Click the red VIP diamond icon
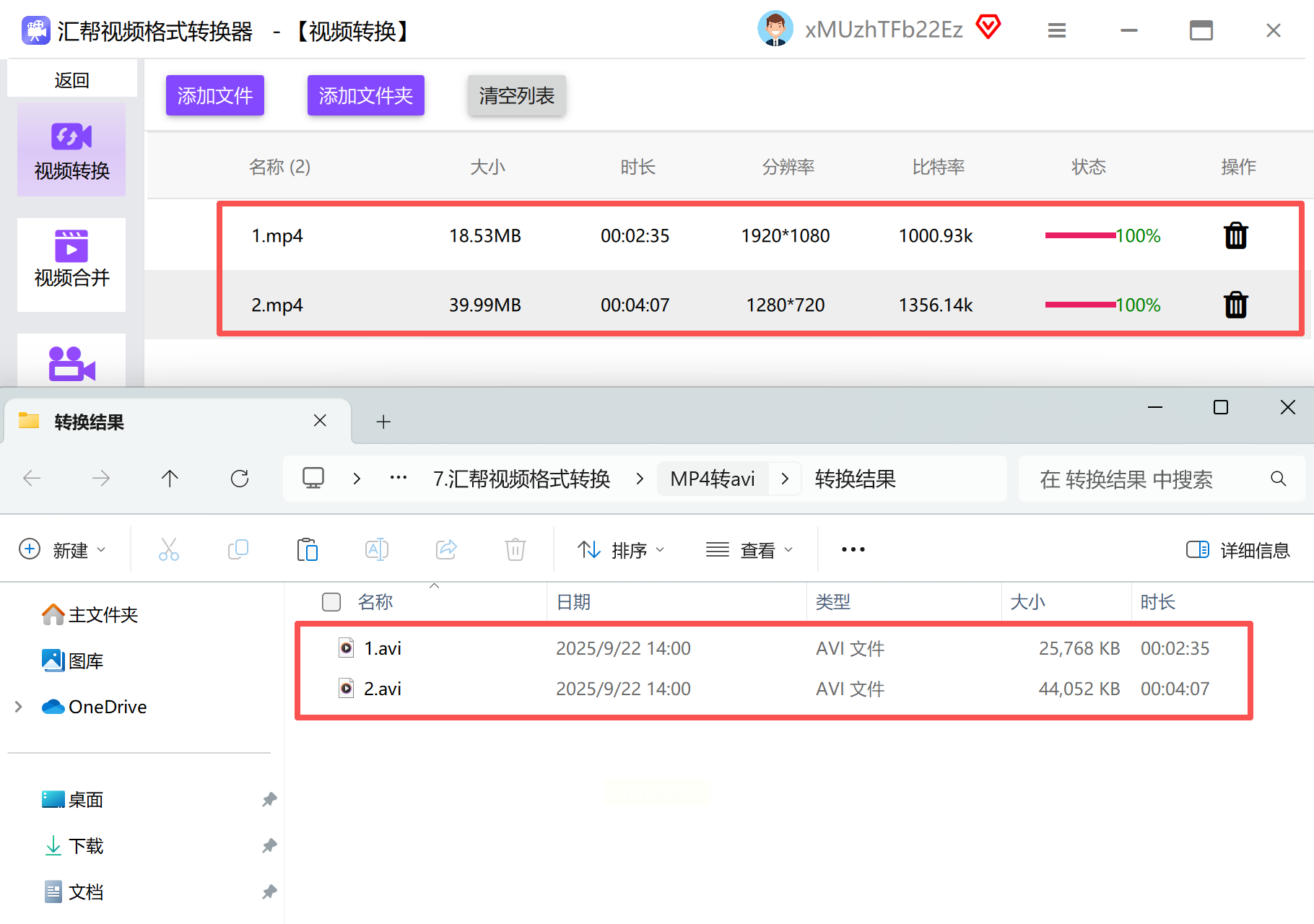 point(988,28)
